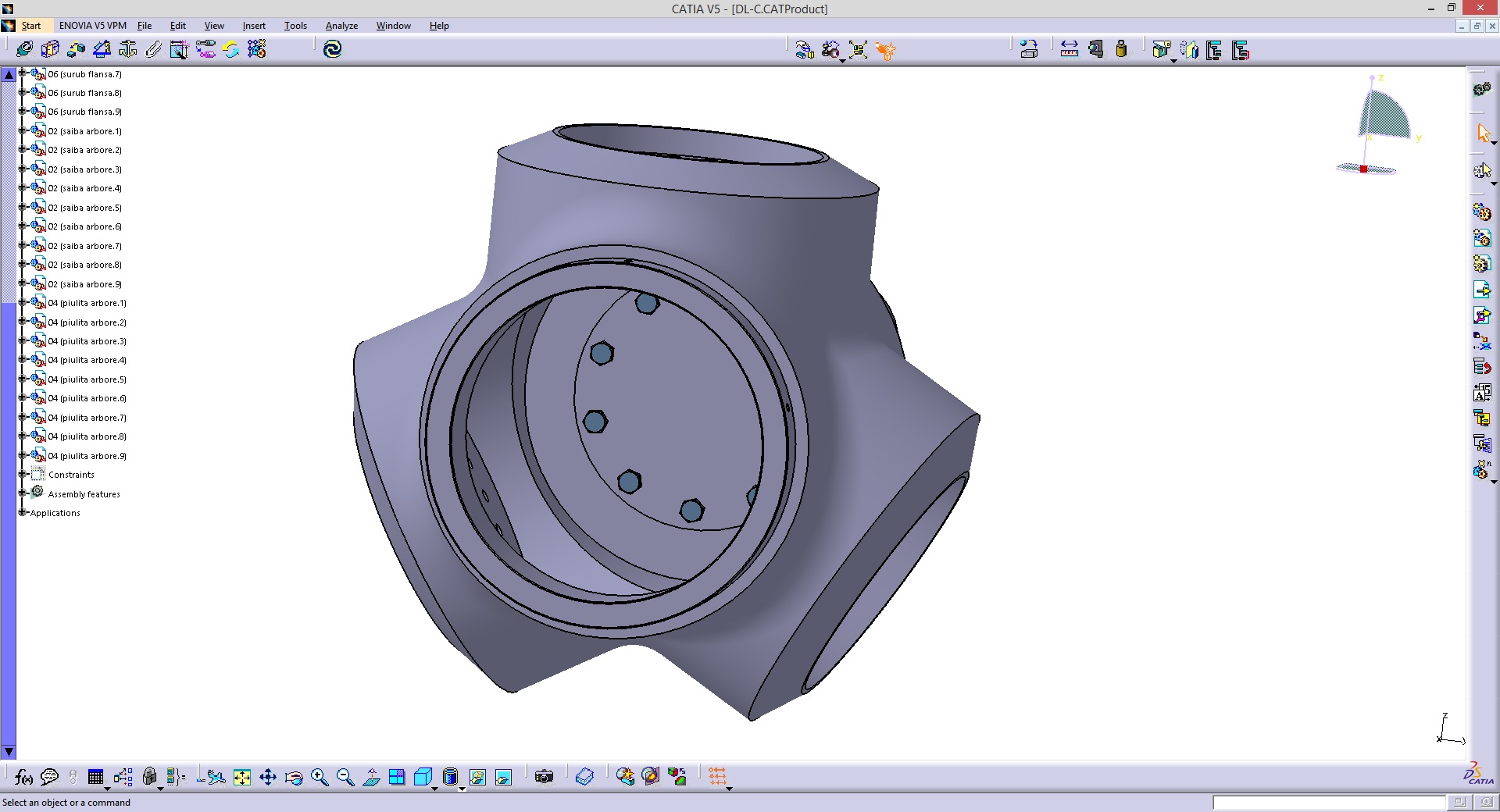Open the Analyze menu
Viewport: 1500px width, 812px height.
click(341, 26)
